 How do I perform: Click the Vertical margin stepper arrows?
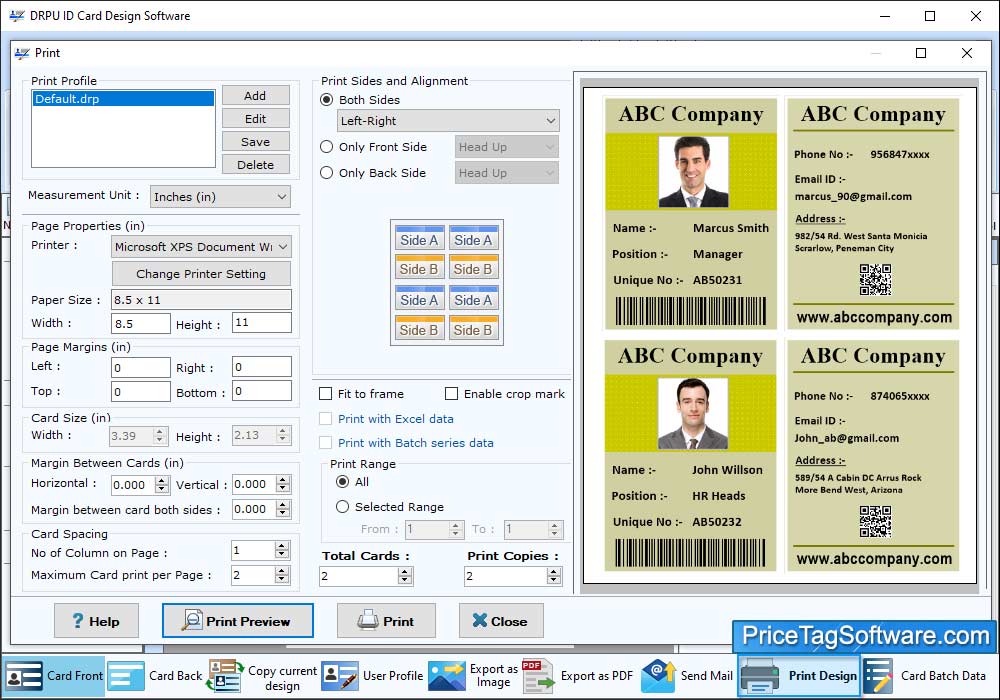click(x=283, y=485)
